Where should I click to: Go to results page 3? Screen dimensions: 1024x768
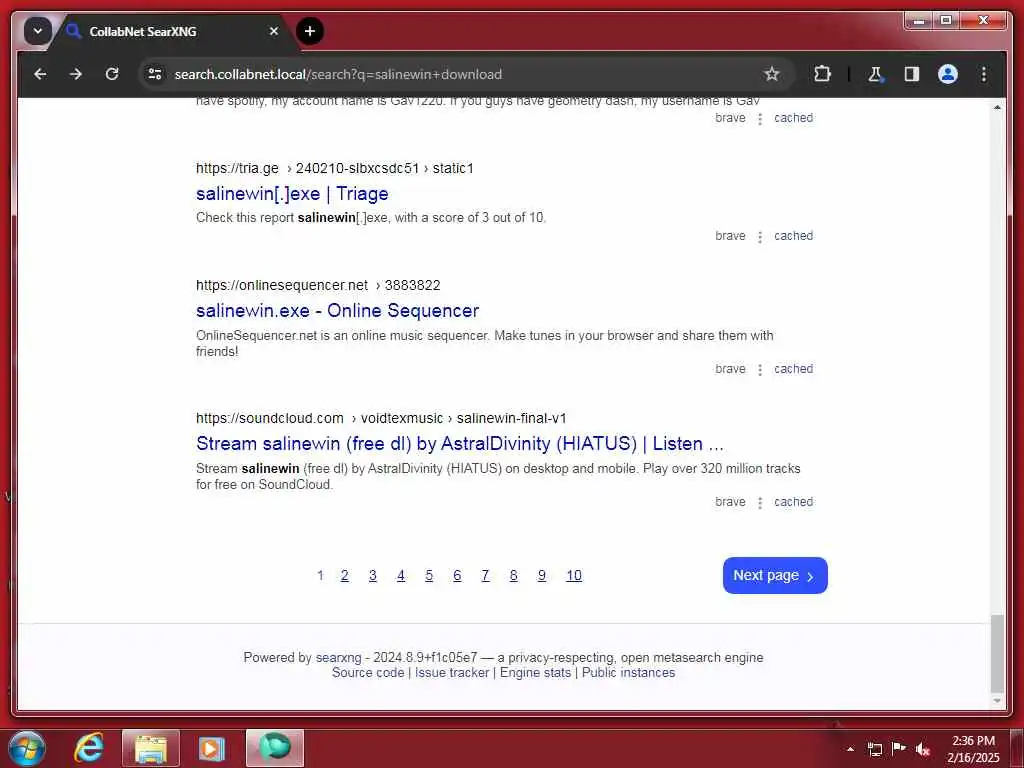click(373, 576)
